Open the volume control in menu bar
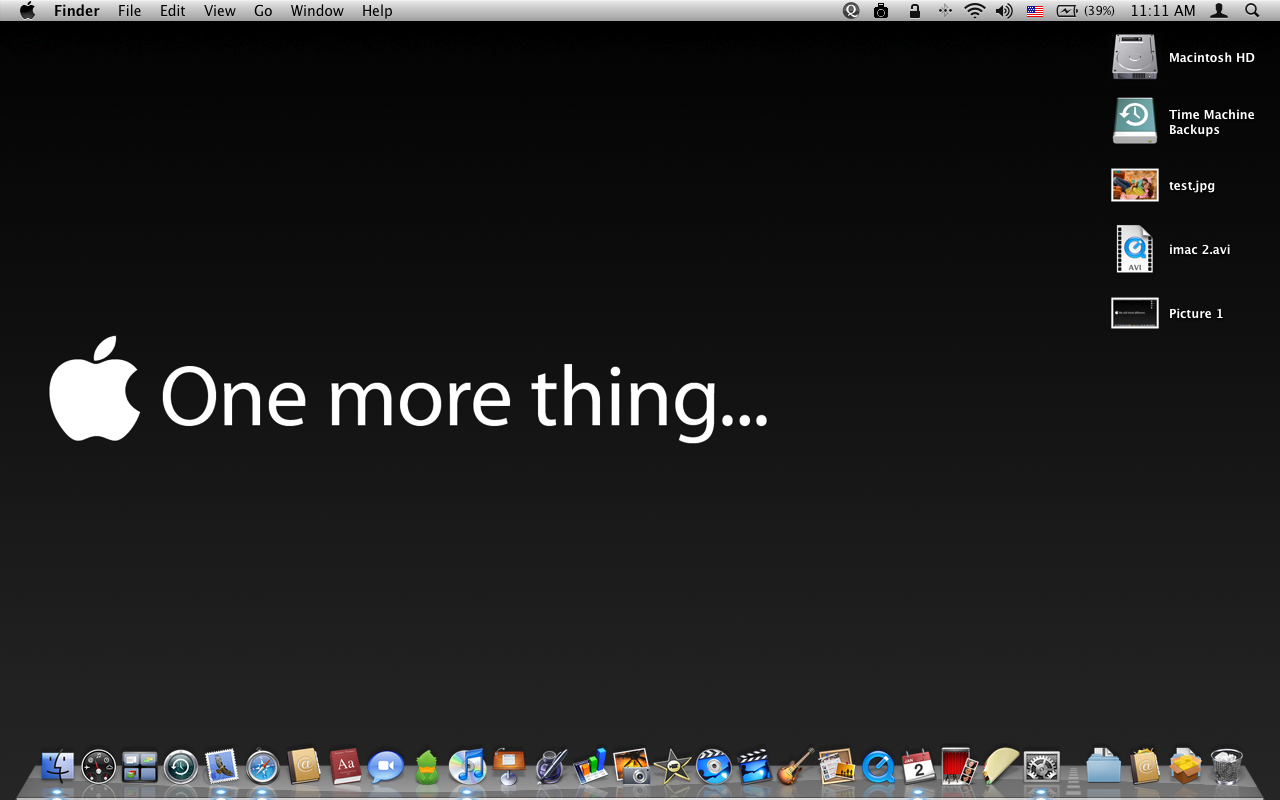Screen dimensions: 1280x800 click(1004, 11)
